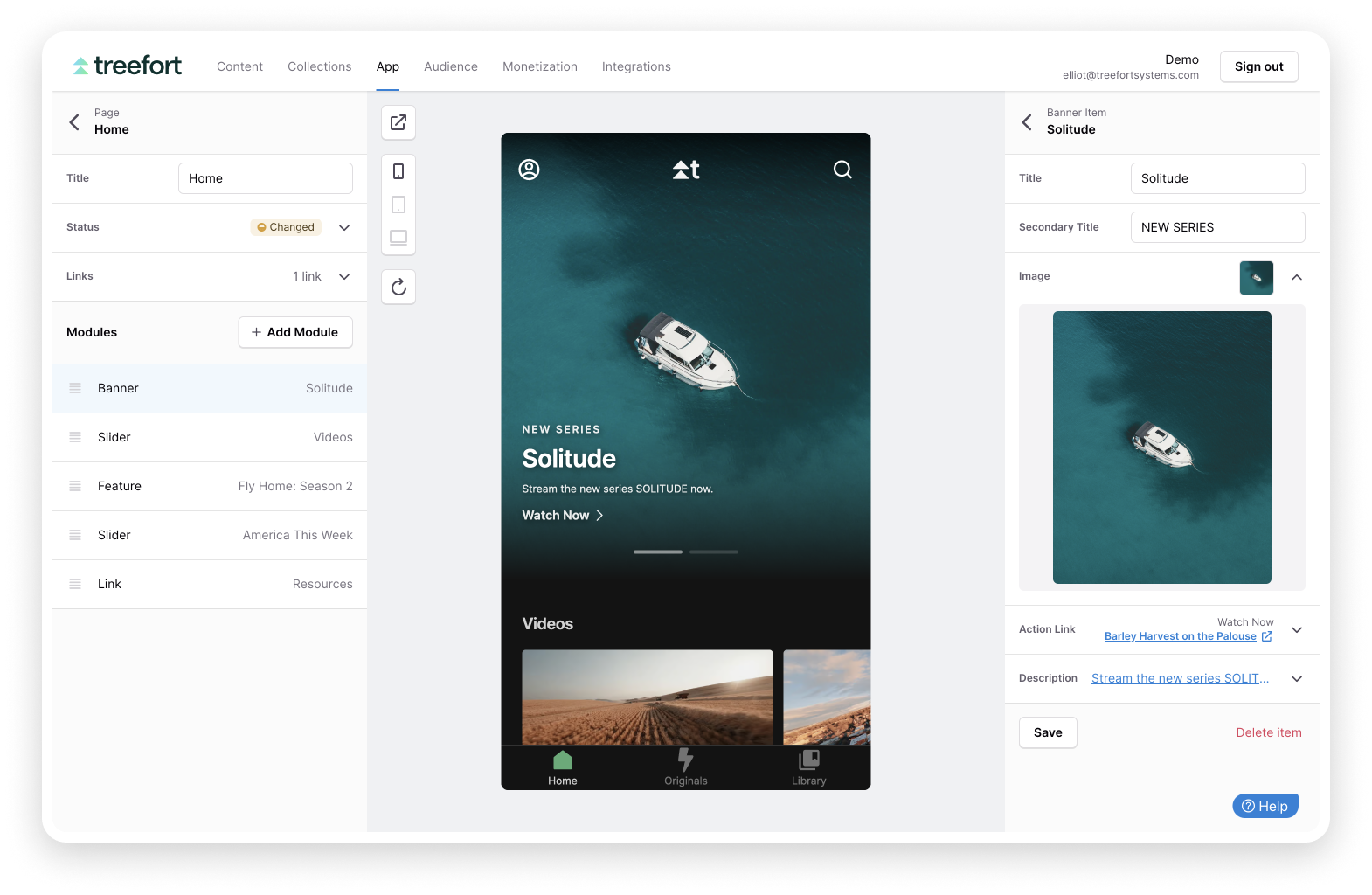This screenshot has width=1372, height=895.
Task: Switch preview to desktop view
Action: click(x=398, y=238)
